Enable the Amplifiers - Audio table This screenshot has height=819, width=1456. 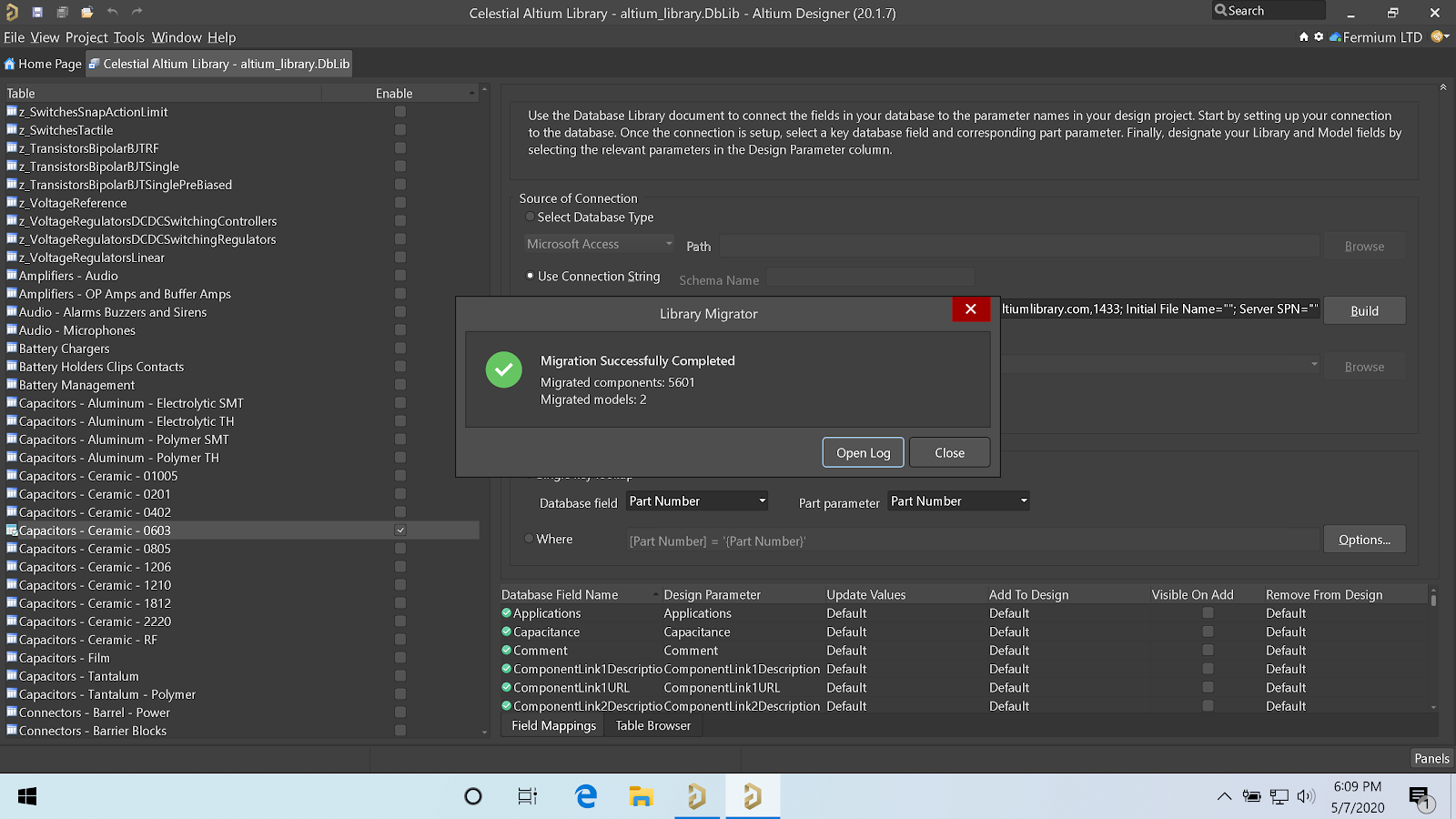[x=400, y=275]
